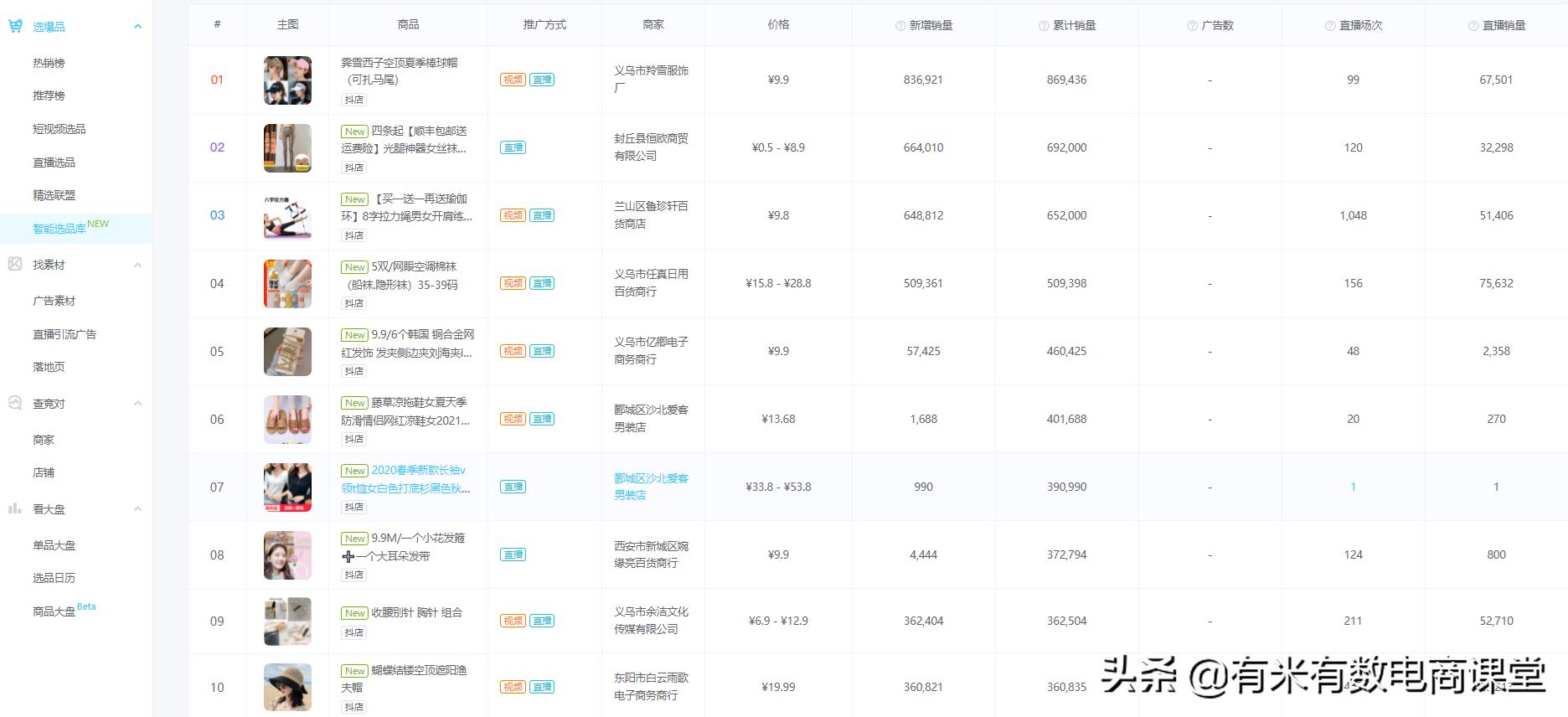Screen dimensions: 1568x717
Task: Click 直播 tag in row 04
Action: pos(542,283)
